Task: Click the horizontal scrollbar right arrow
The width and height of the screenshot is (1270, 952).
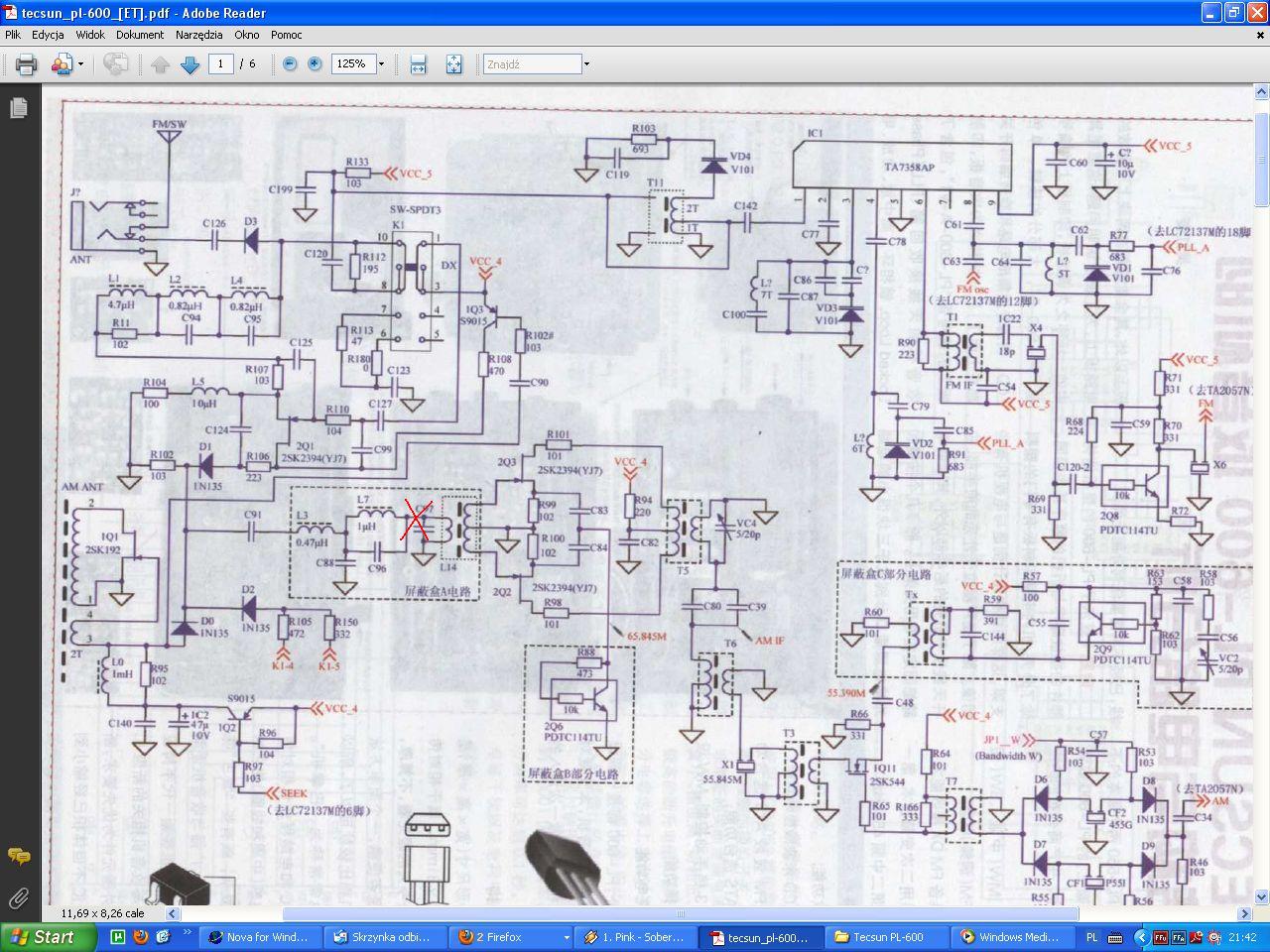Action: tap(1244, 913)
